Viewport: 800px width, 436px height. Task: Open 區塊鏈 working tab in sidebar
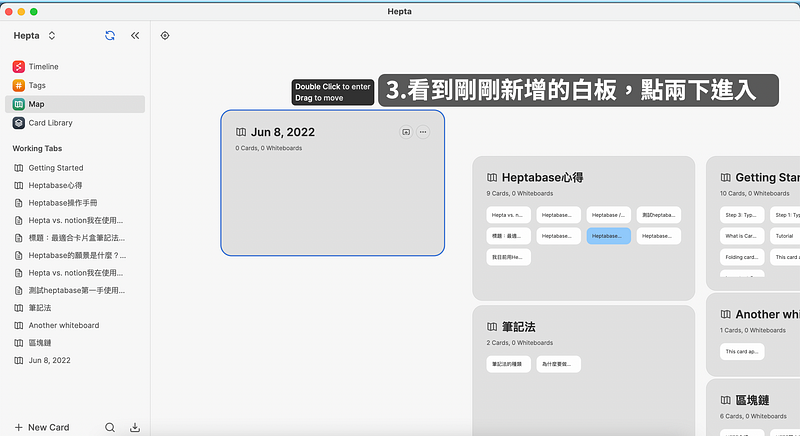click(75, 343)
